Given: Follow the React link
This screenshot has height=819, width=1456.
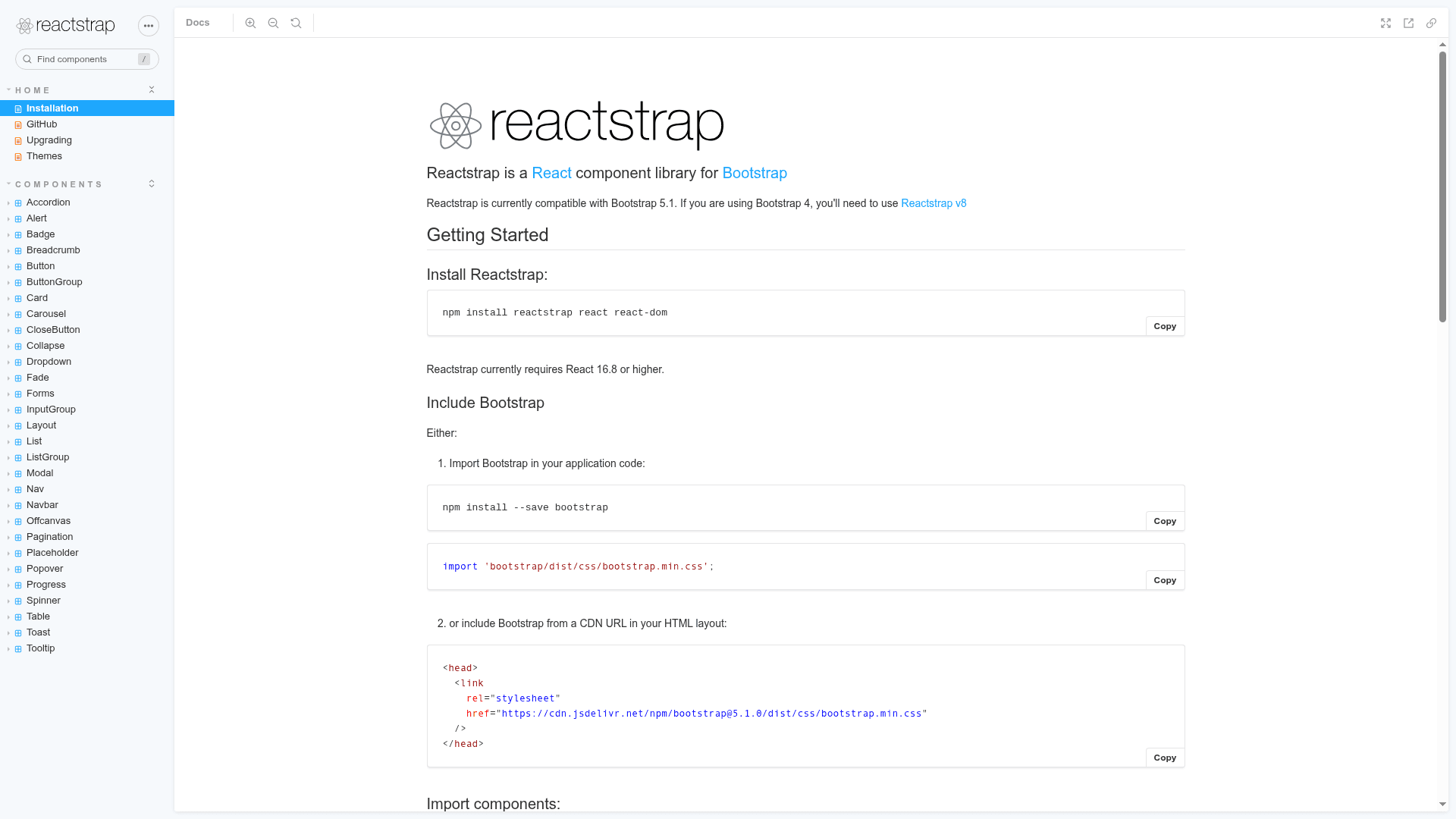Looking at the screenshot, I should [551, 173].
